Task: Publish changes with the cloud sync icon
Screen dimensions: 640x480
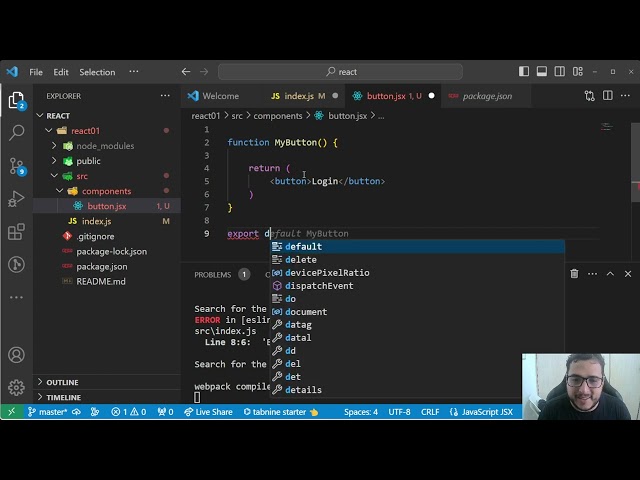Action: (76, 412)
